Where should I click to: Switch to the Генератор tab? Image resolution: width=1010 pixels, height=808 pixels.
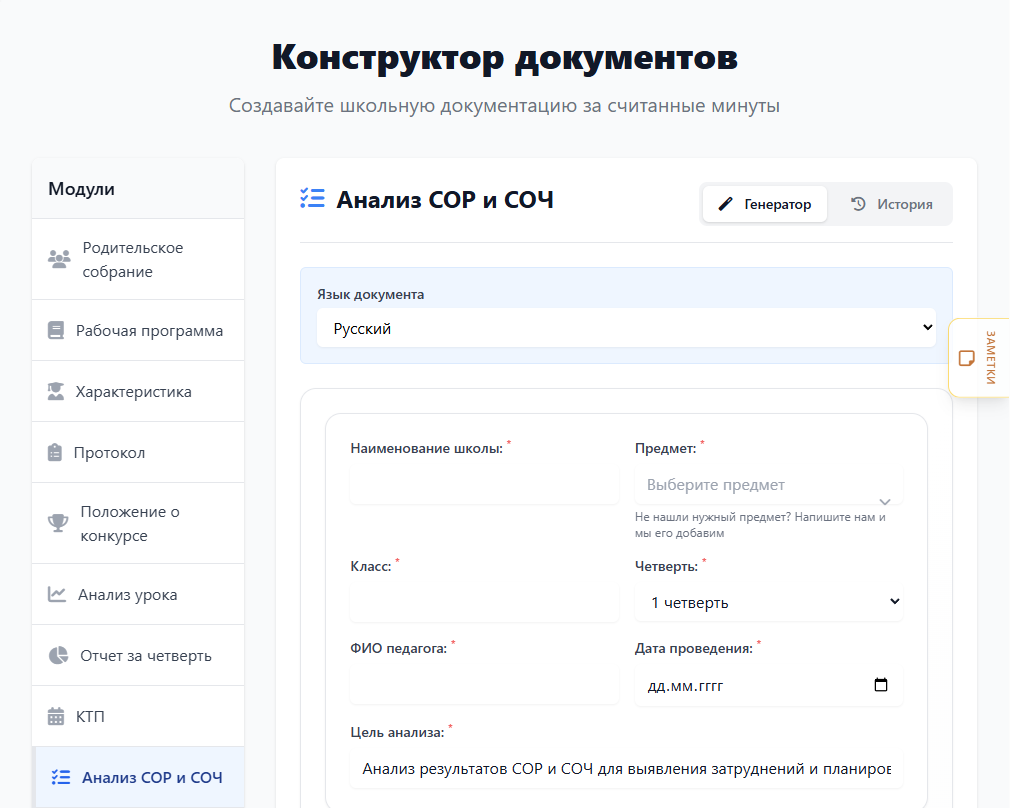pos(765,204)
